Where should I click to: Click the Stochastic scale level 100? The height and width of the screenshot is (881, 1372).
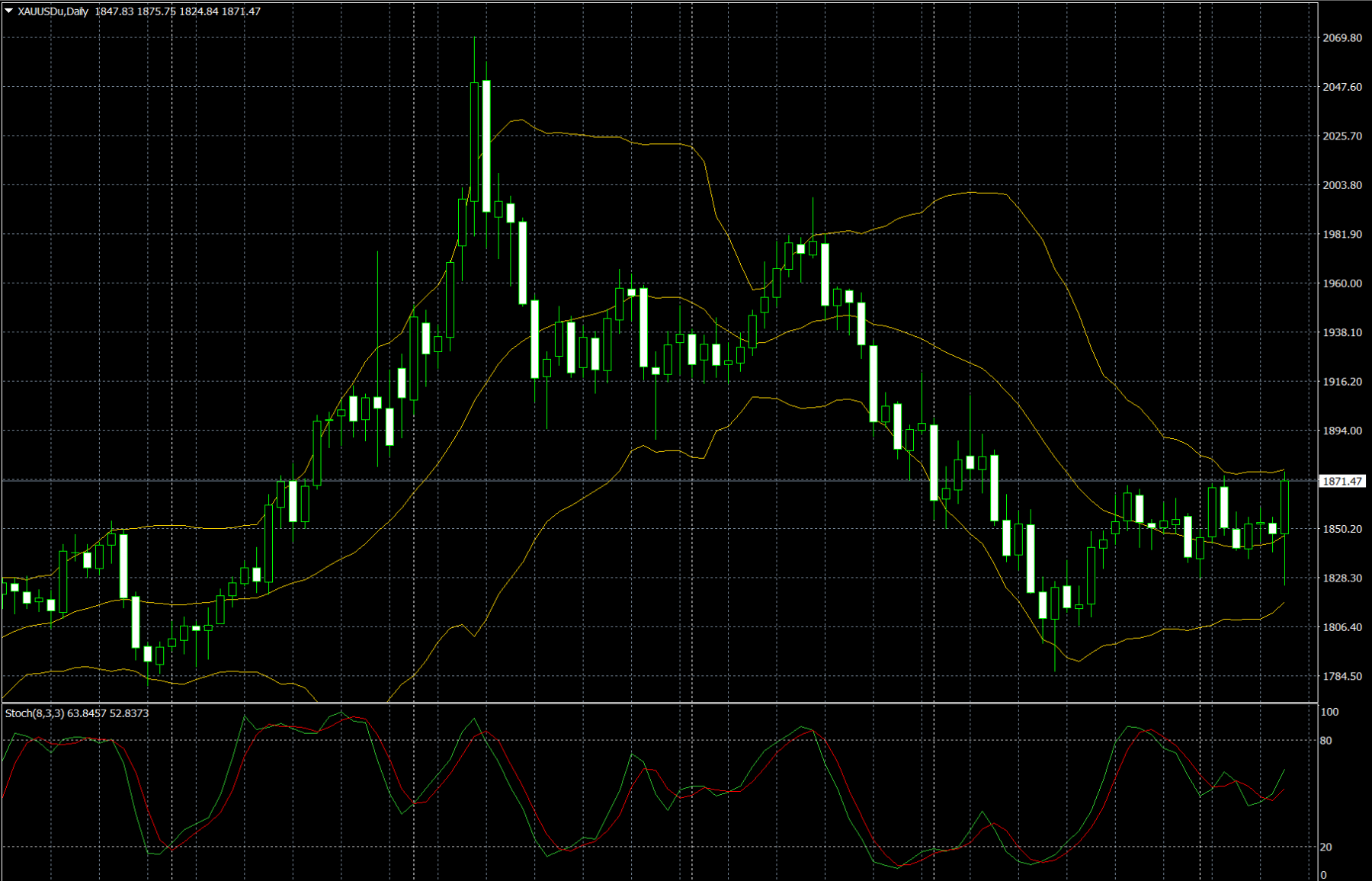point(1329,712)
